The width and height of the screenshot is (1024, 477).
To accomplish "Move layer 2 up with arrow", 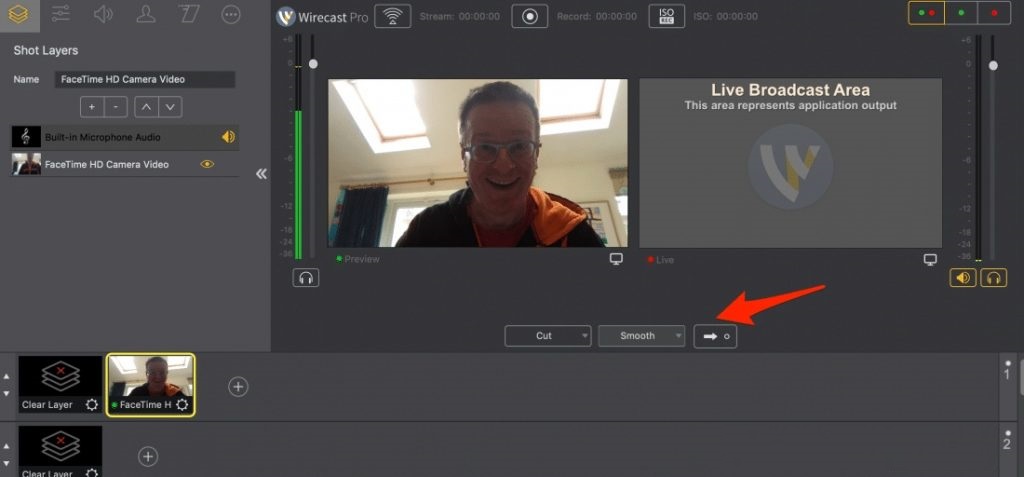I will point(7,446).
